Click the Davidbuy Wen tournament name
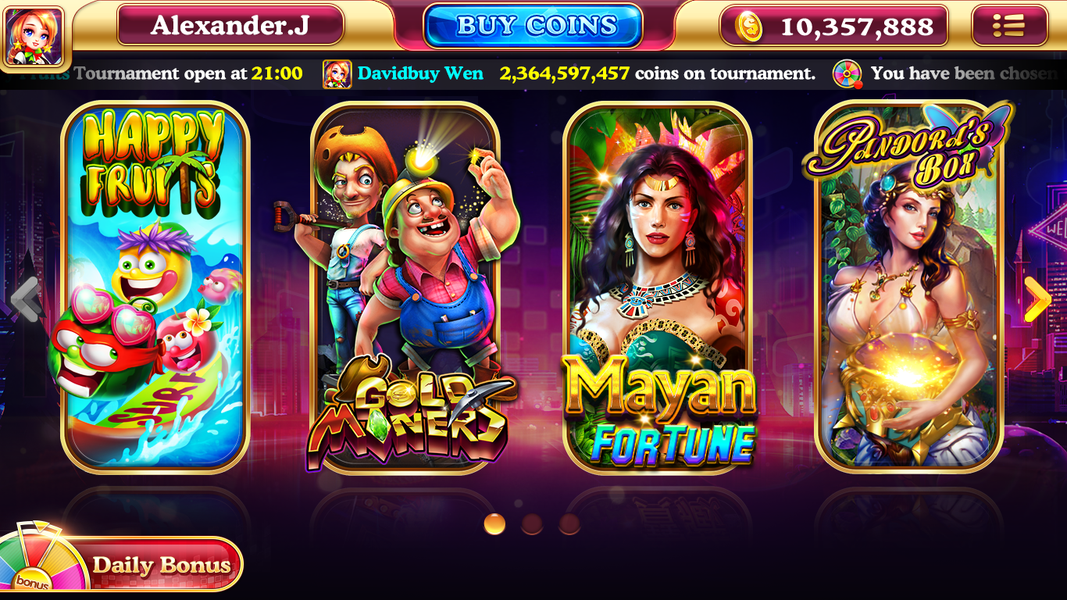The image size is (1067, 600). pos(421,73)
